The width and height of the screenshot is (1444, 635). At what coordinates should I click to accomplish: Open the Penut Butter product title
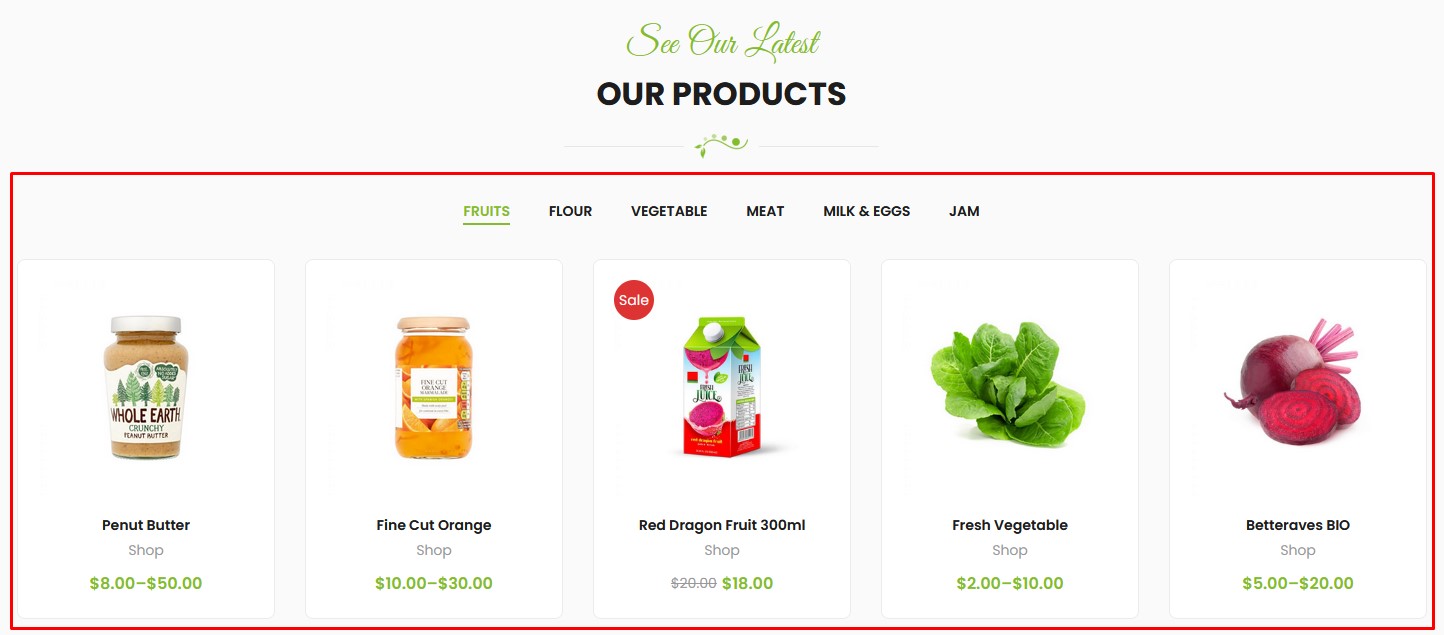click(146, 525)
